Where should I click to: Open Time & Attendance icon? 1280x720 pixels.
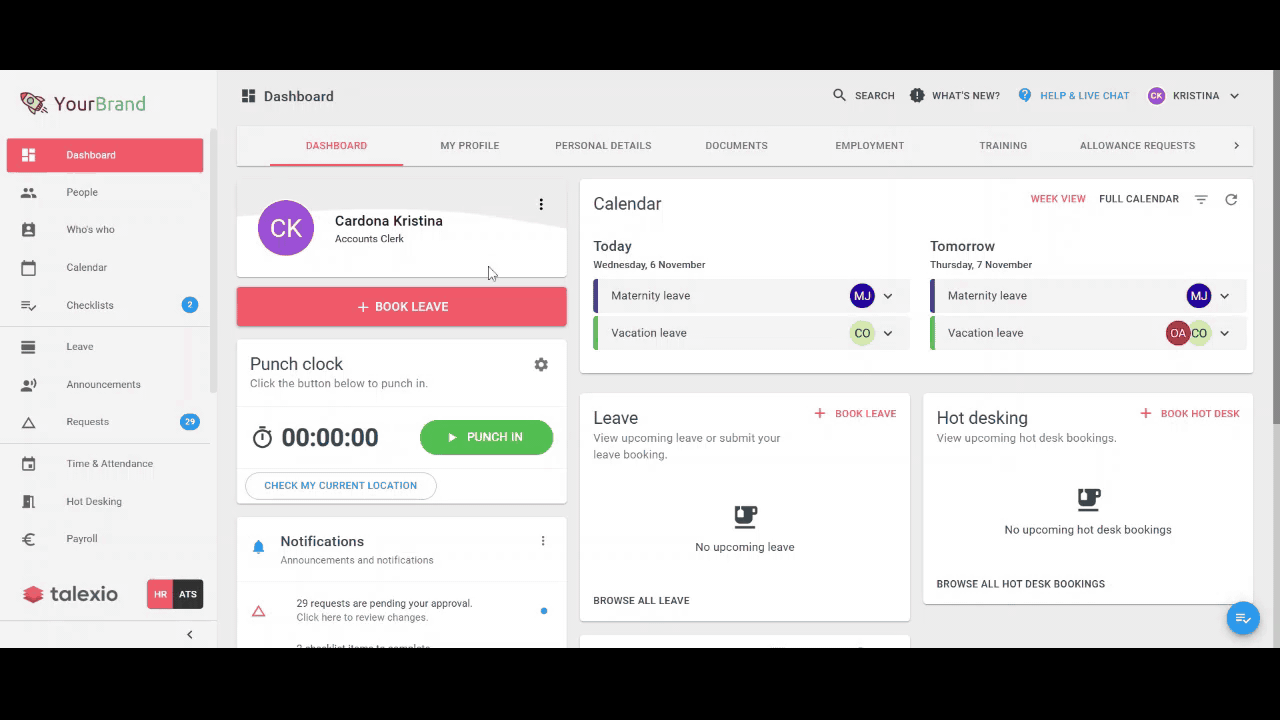click(x=28, y=464)
